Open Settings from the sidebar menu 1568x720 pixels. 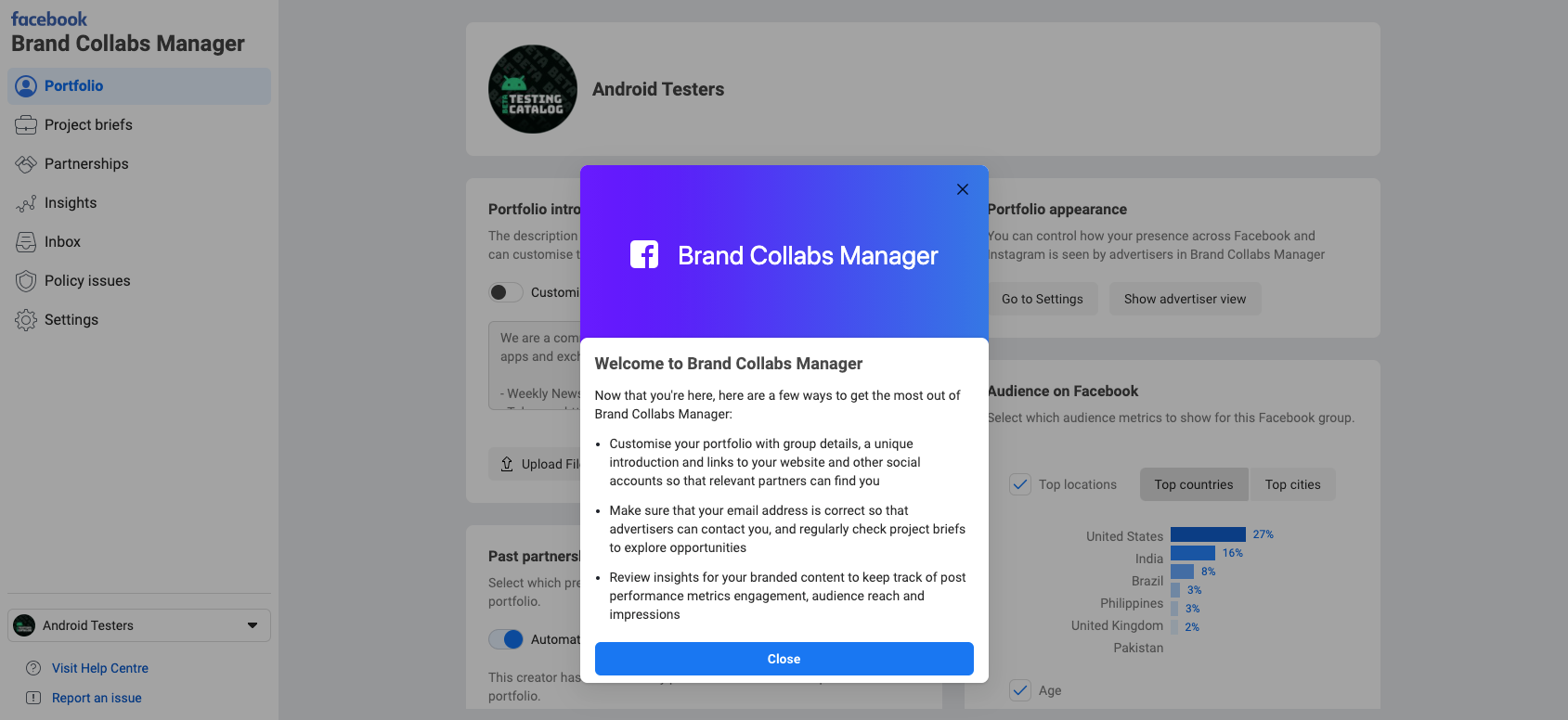click(139, 320)
